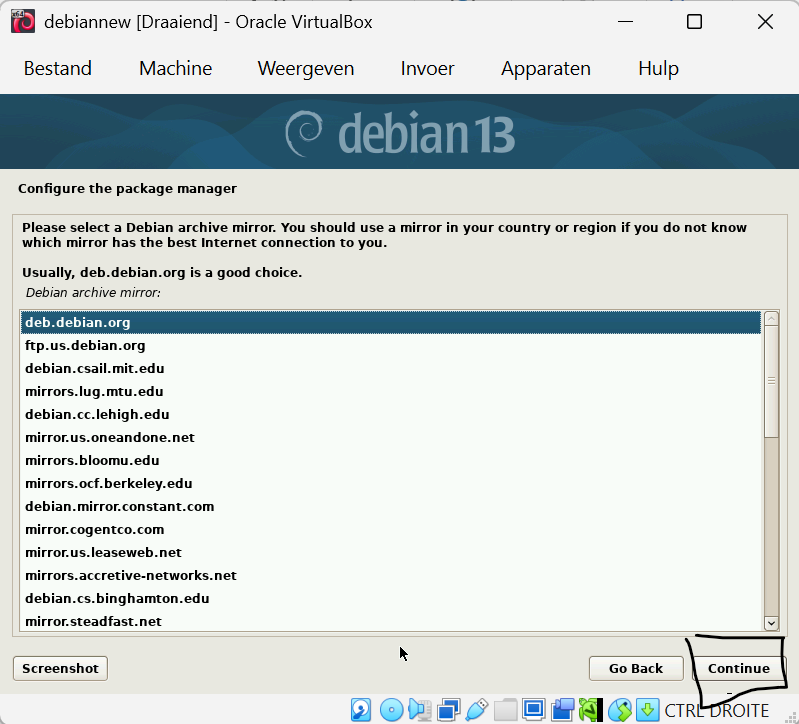The height and width of the screenshot is (724, 799).
Task: Select mirror.us.oneandone.net
Action: pyautogui.click(x=391, y=437)
